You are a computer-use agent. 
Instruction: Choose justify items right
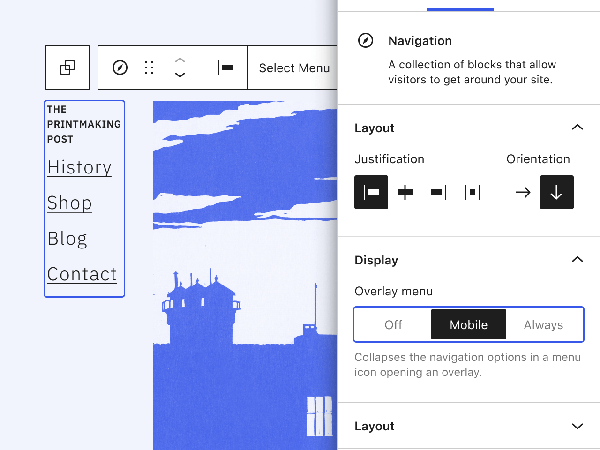point(438,192)
